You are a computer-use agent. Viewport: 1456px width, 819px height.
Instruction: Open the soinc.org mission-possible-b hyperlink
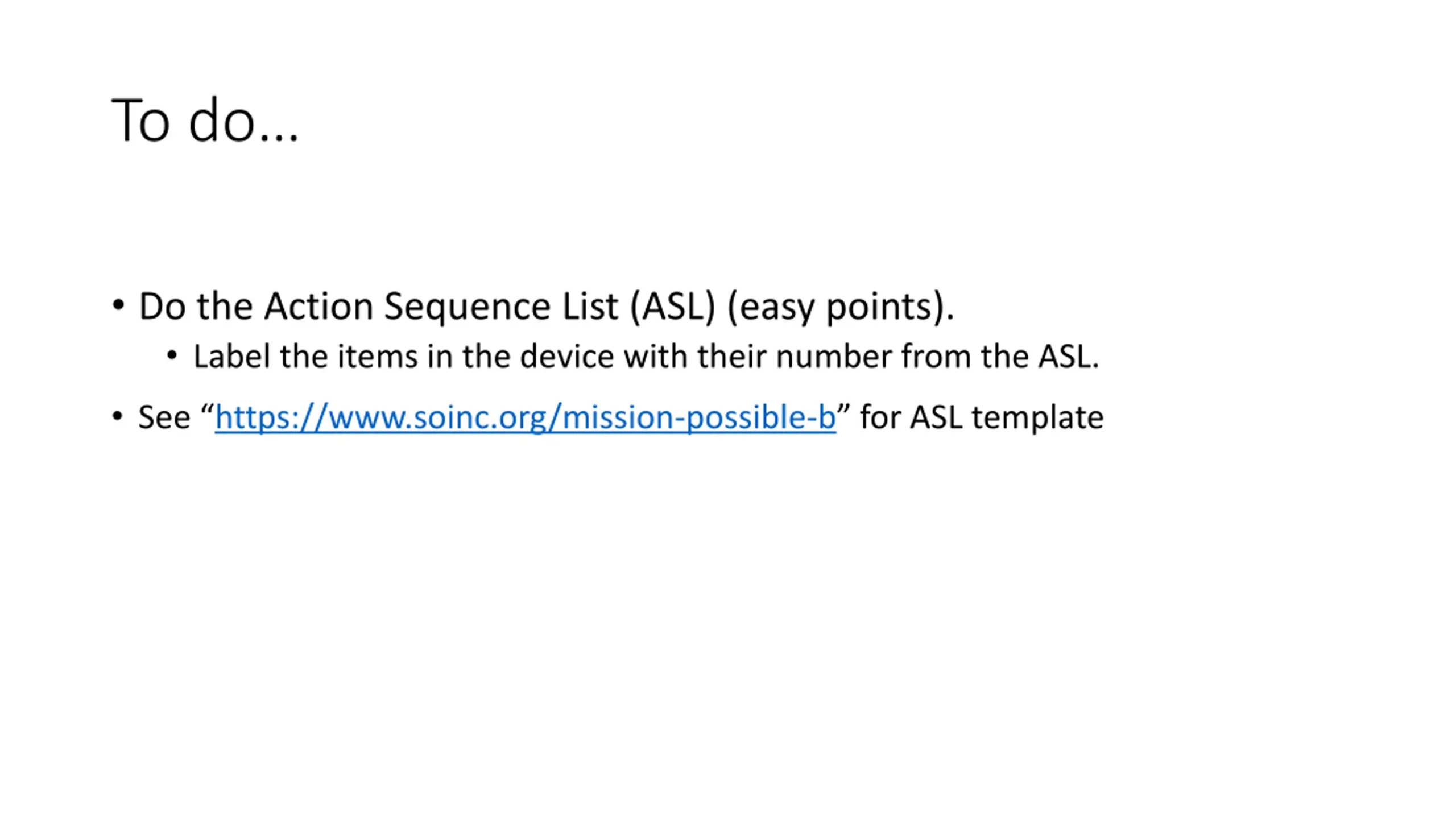[526, 417]
